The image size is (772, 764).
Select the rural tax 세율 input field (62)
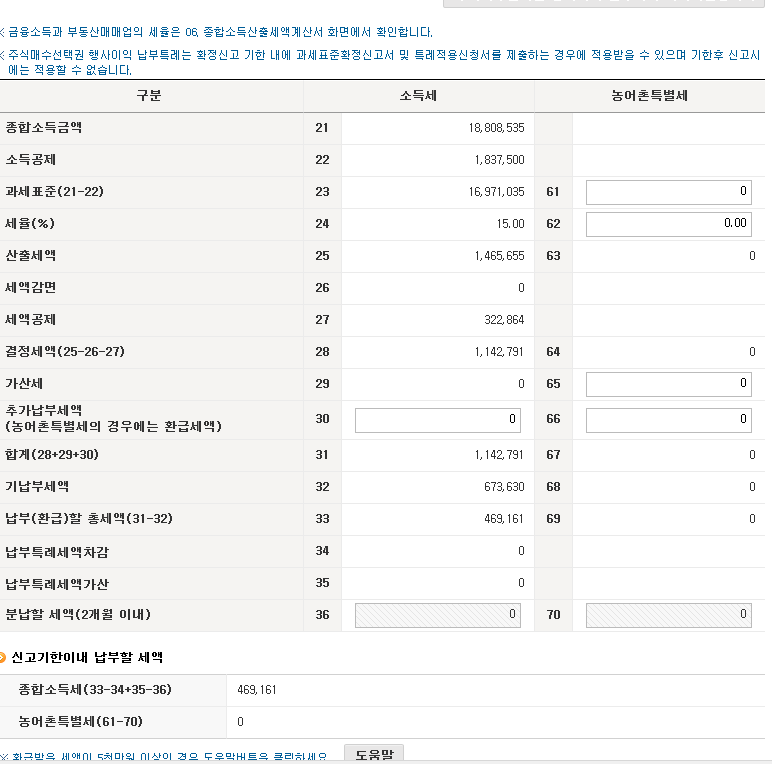pyautogui.click(x=668, y=224)
